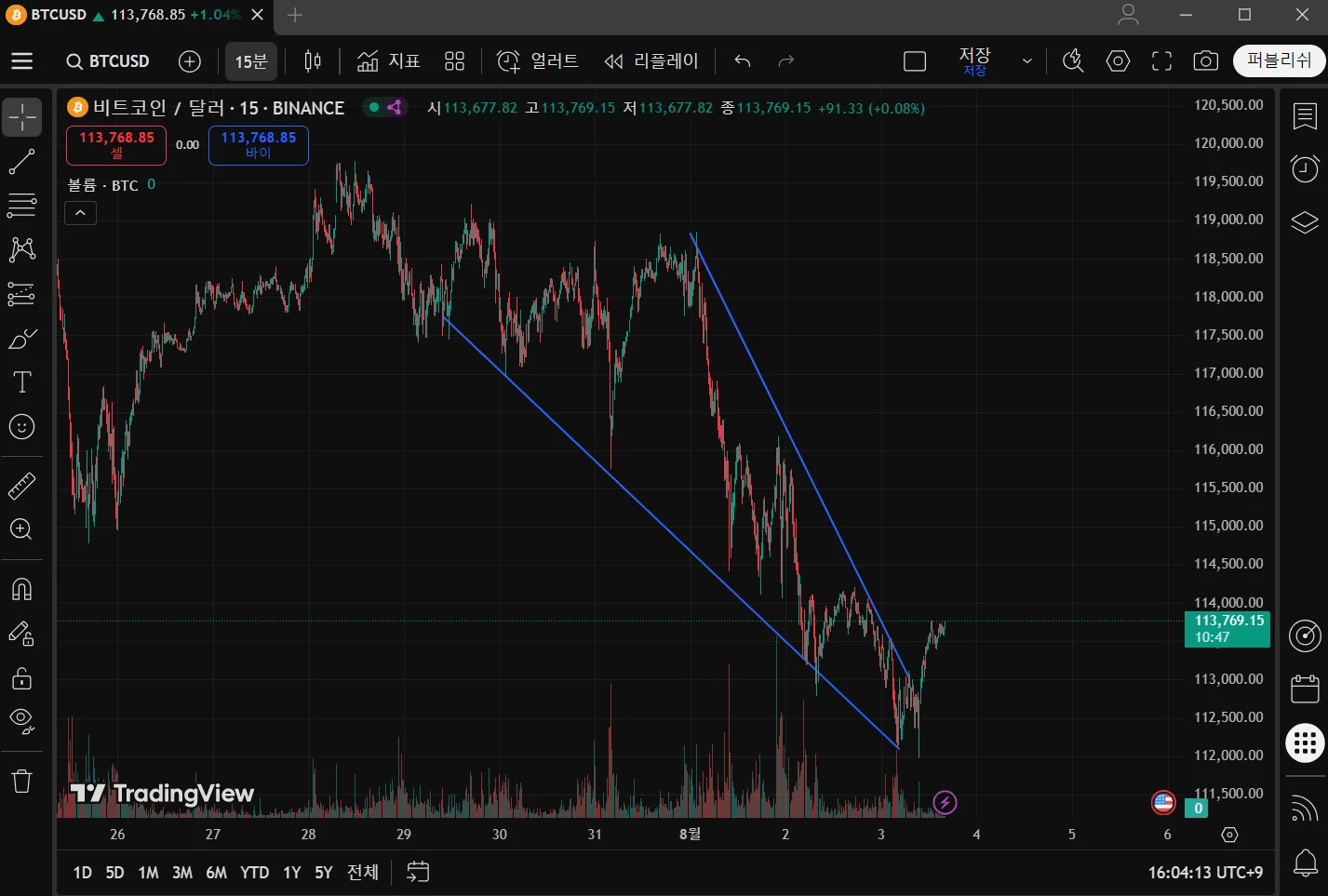
Task: Collapse the chart legend with chevron
Action: [x=80, y=213]
